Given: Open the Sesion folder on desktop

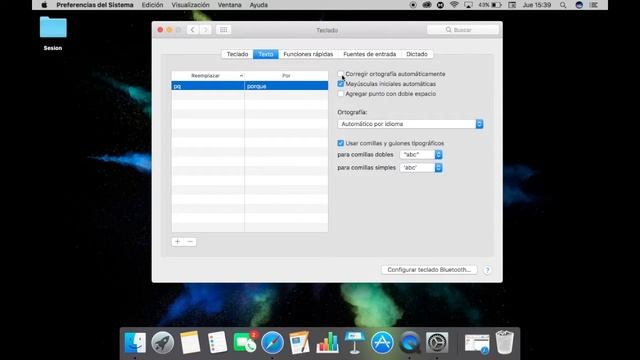Looking at the screenshot, I should pyautogui.click(x=53, y=27).
